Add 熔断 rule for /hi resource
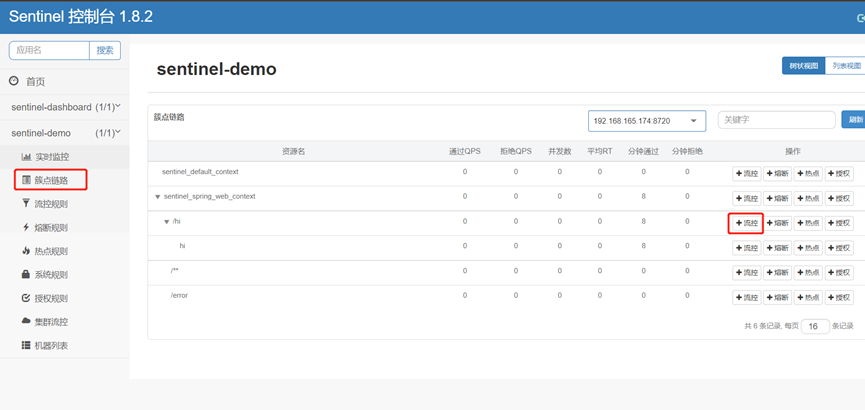The height and width of the screenshot is (410, 865). click(777, 223)
